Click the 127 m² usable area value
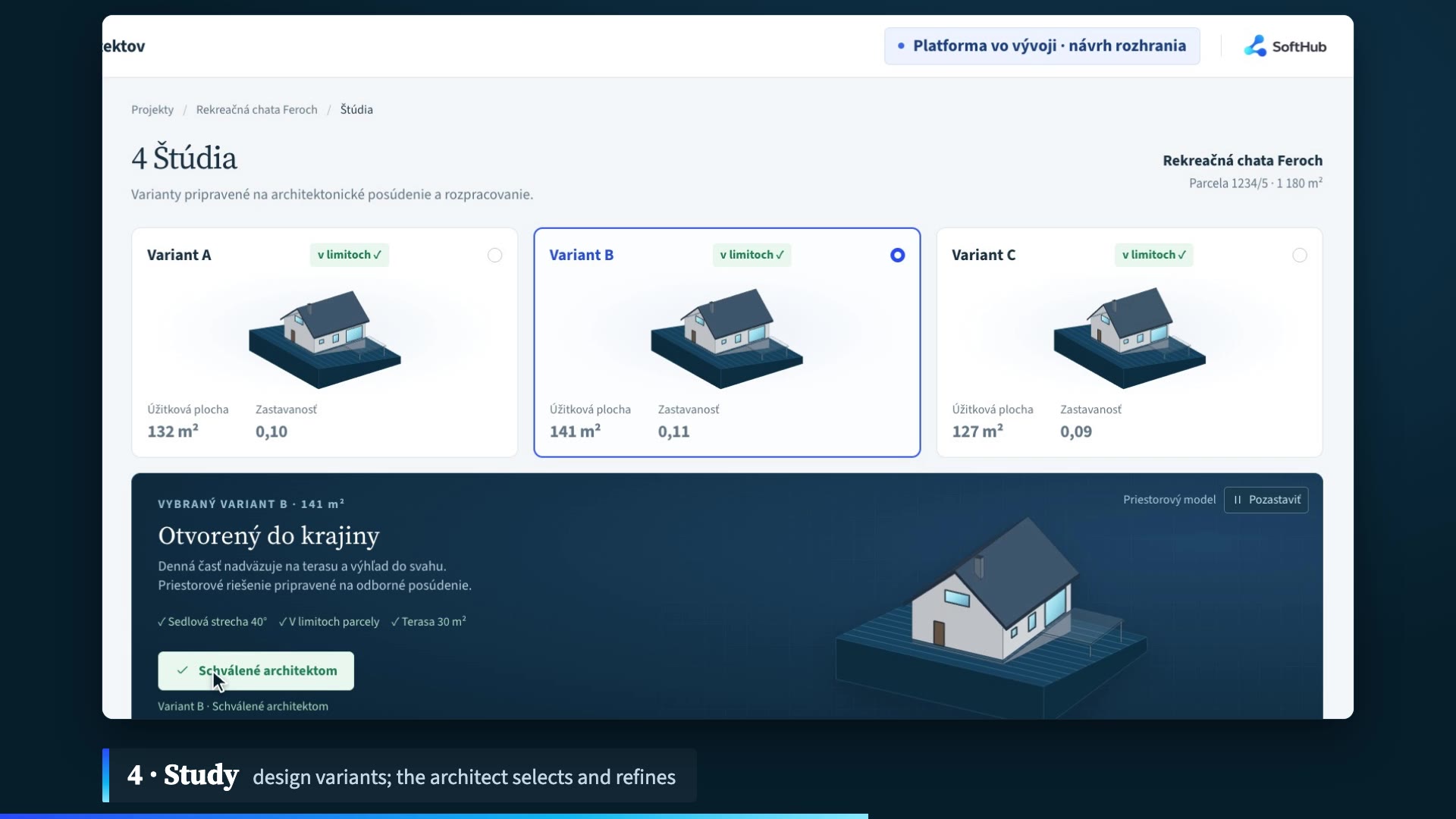The image size is (1456, 819). (977, 431)
